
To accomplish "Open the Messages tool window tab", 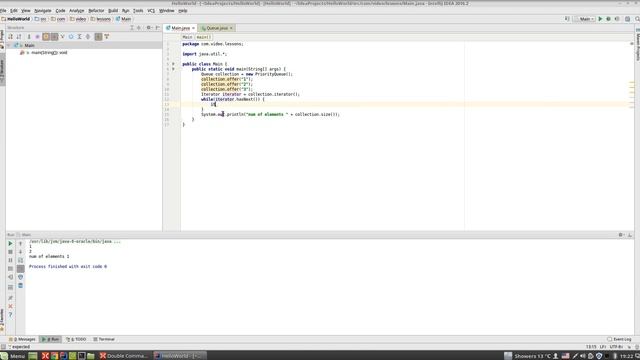I will click(x=22, y=339).
